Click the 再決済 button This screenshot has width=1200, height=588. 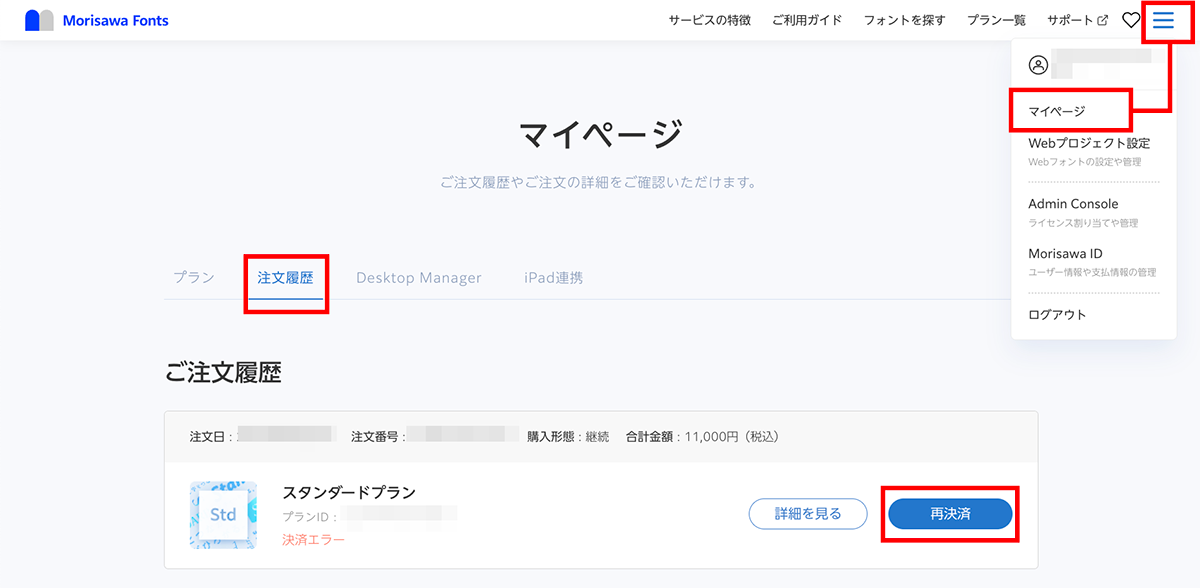click(950, 514)
